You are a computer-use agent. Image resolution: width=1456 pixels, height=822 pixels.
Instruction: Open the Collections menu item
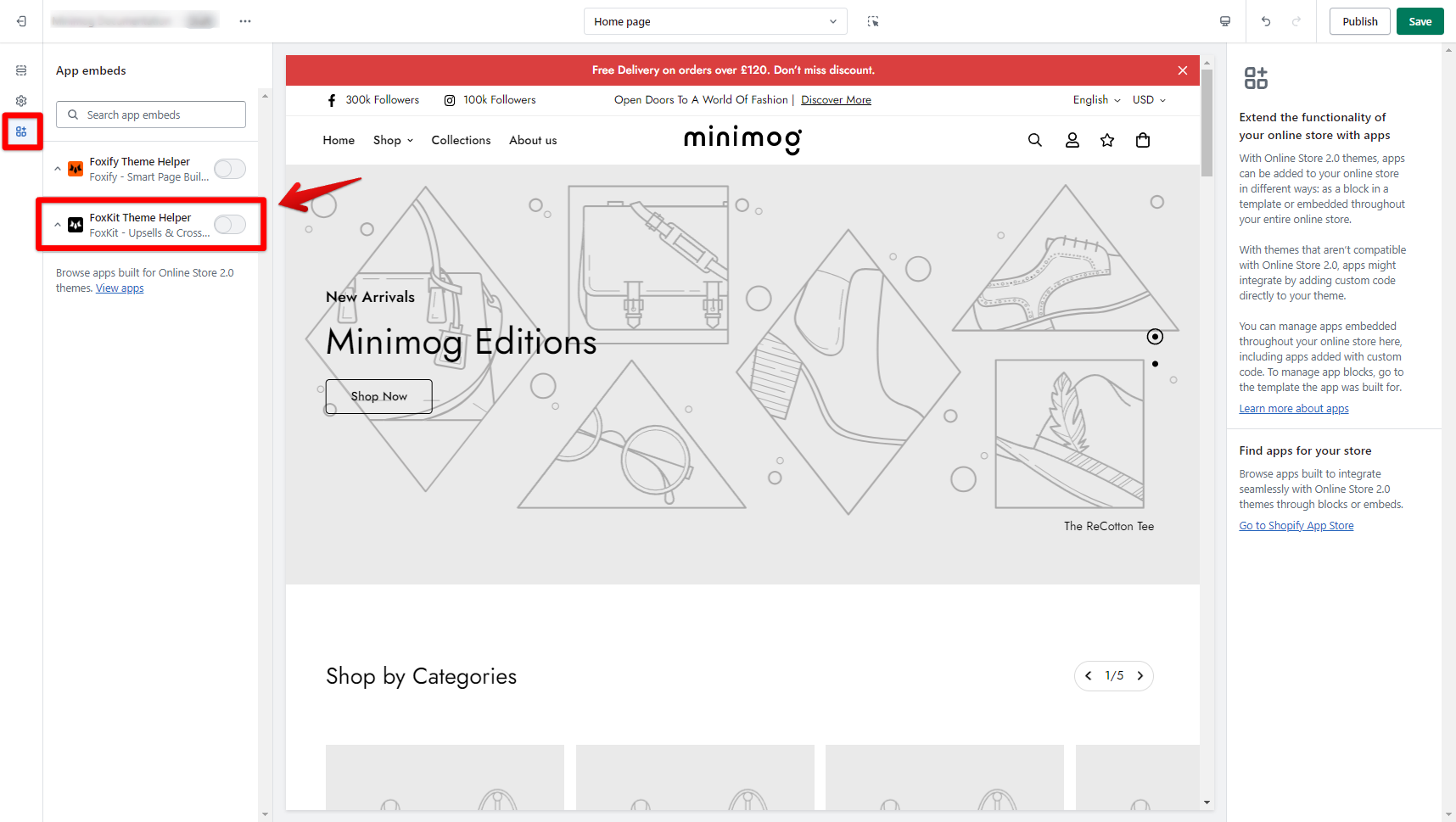click(x=461, y=140)
